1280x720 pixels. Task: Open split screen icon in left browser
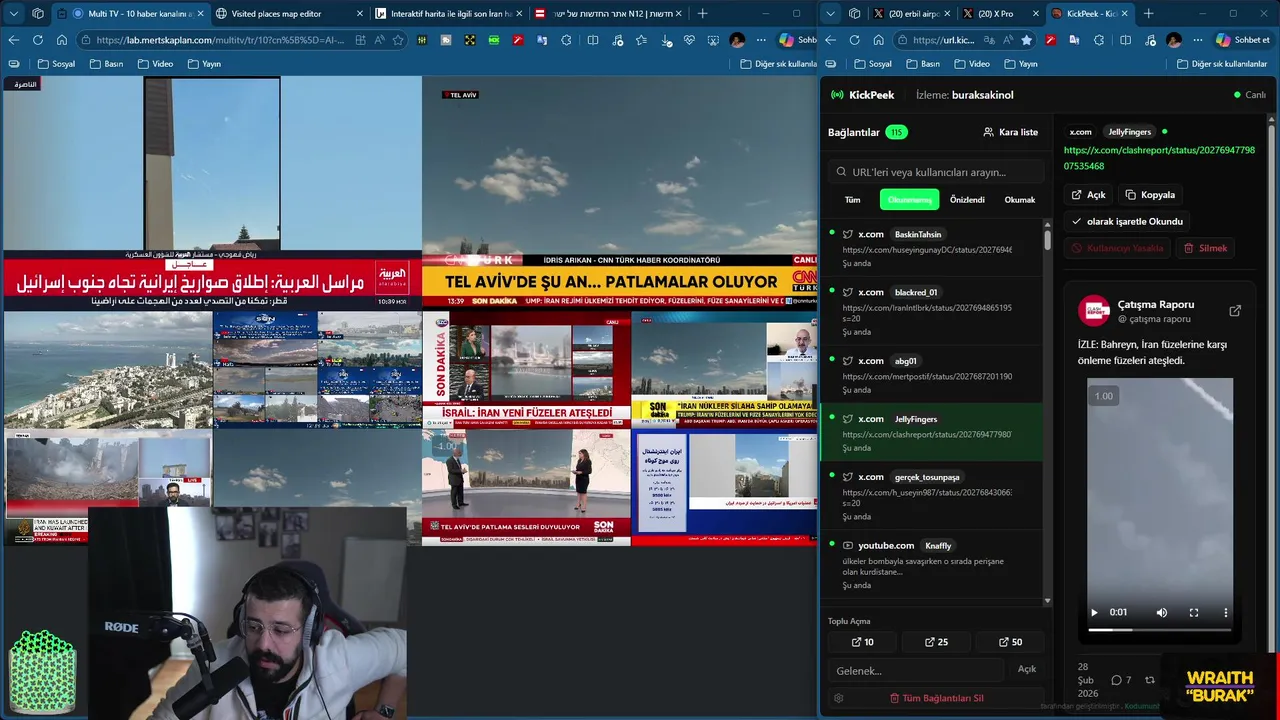coord(593,40)
